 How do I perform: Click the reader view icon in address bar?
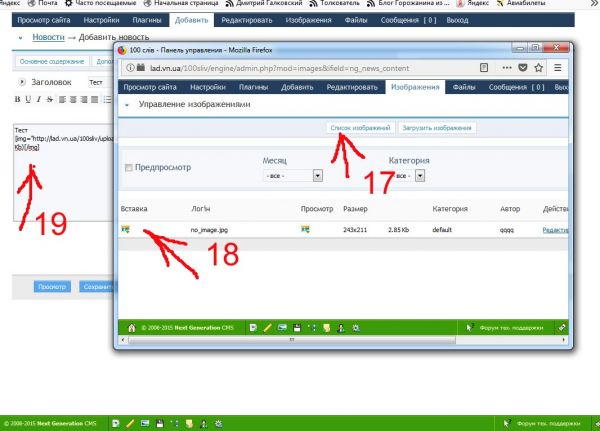coord(484,68)
